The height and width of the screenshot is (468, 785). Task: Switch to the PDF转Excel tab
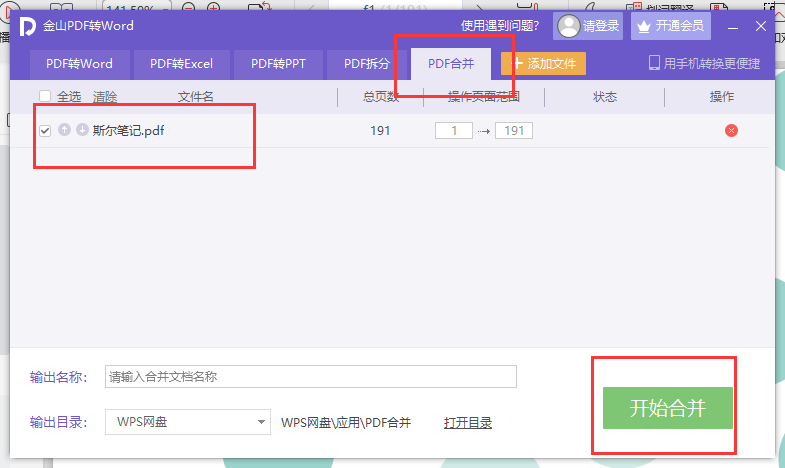(x=181, y=64)
